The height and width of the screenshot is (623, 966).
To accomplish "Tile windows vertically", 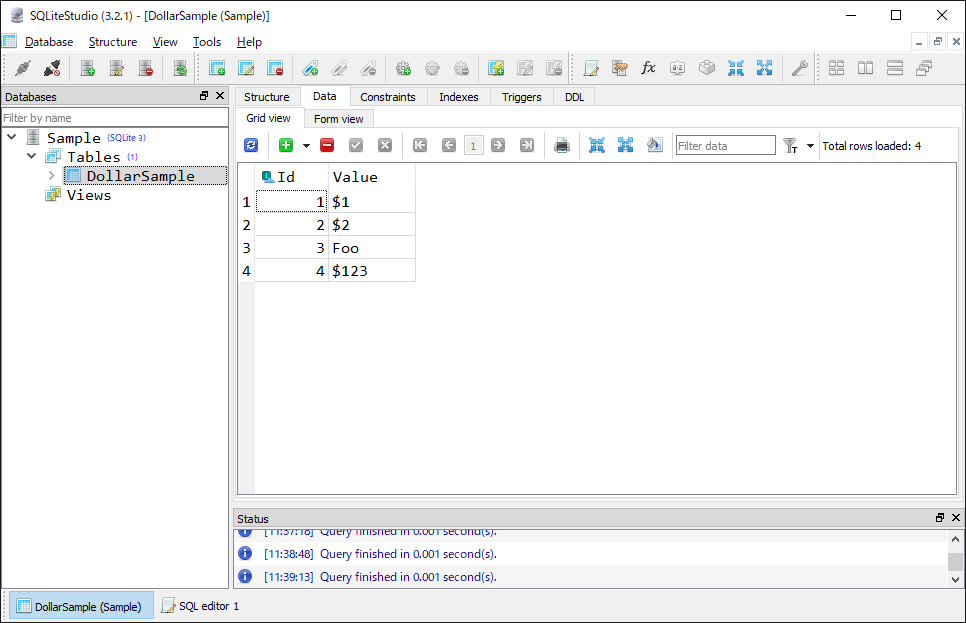I will coord(866,68).
